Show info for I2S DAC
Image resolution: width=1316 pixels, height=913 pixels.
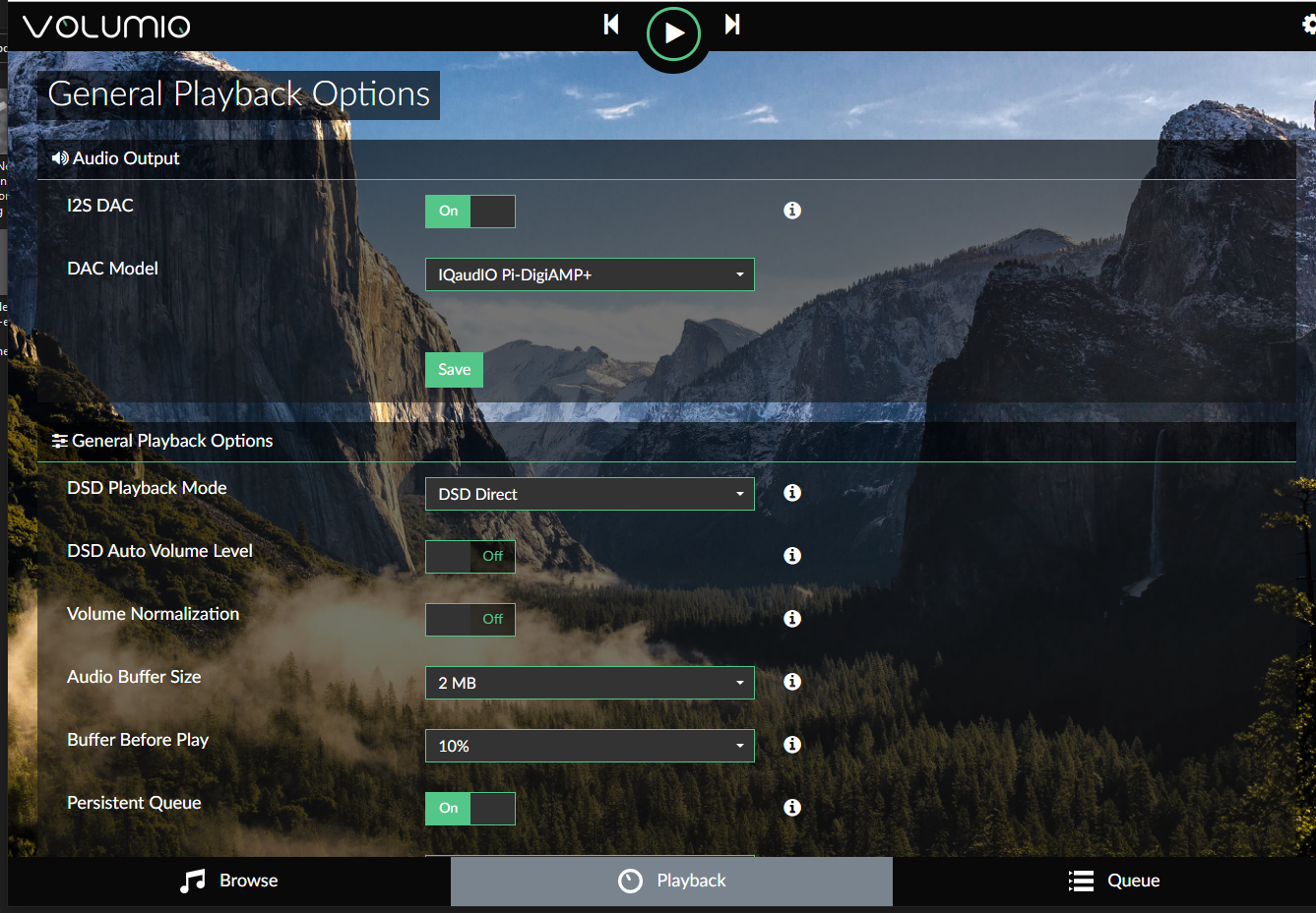tap(791, 211)
